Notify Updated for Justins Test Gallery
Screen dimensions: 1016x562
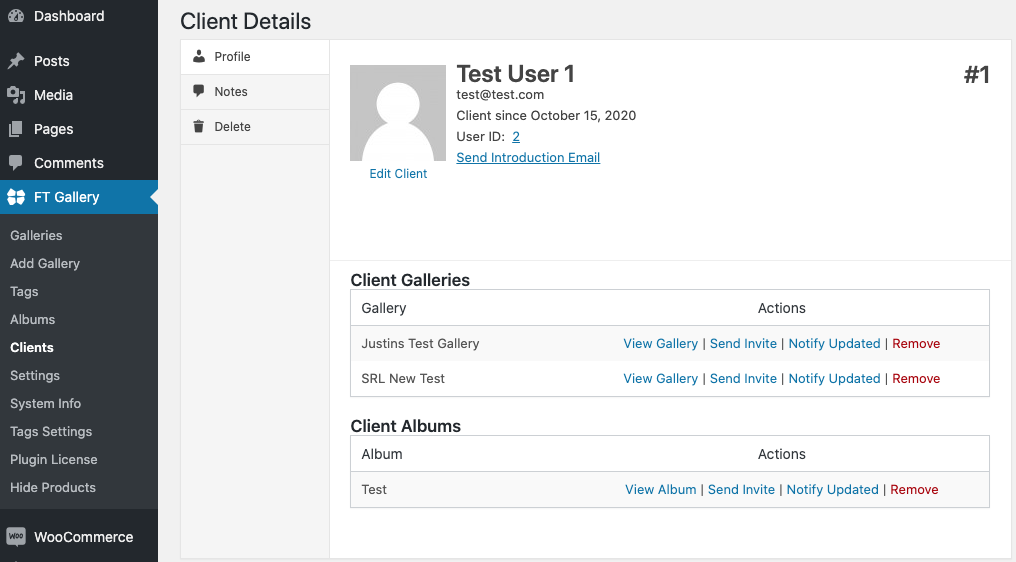coord(835,344)
